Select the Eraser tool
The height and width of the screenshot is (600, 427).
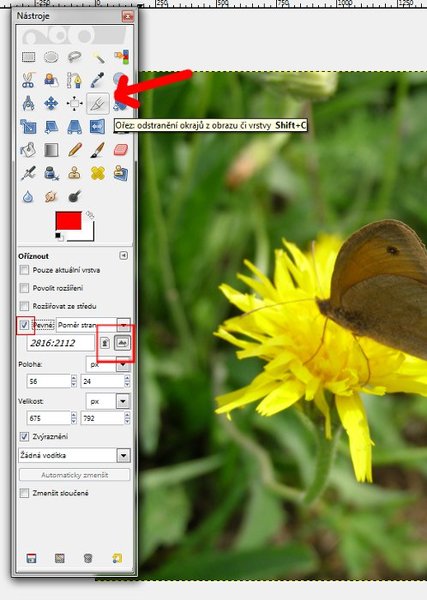tap(121, 150)
